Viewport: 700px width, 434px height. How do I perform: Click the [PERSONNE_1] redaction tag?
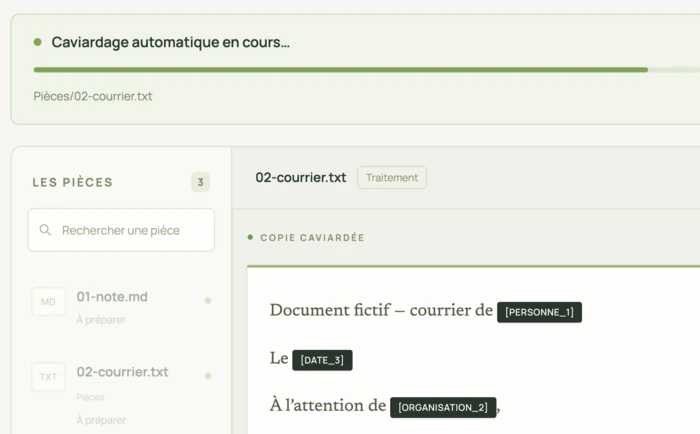(539, 312)
